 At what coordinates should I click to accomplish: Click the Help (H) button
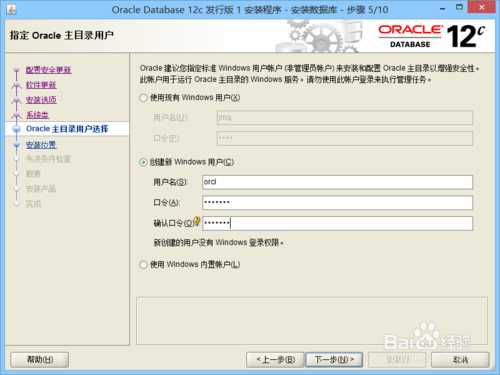click(x=40, y=360)
